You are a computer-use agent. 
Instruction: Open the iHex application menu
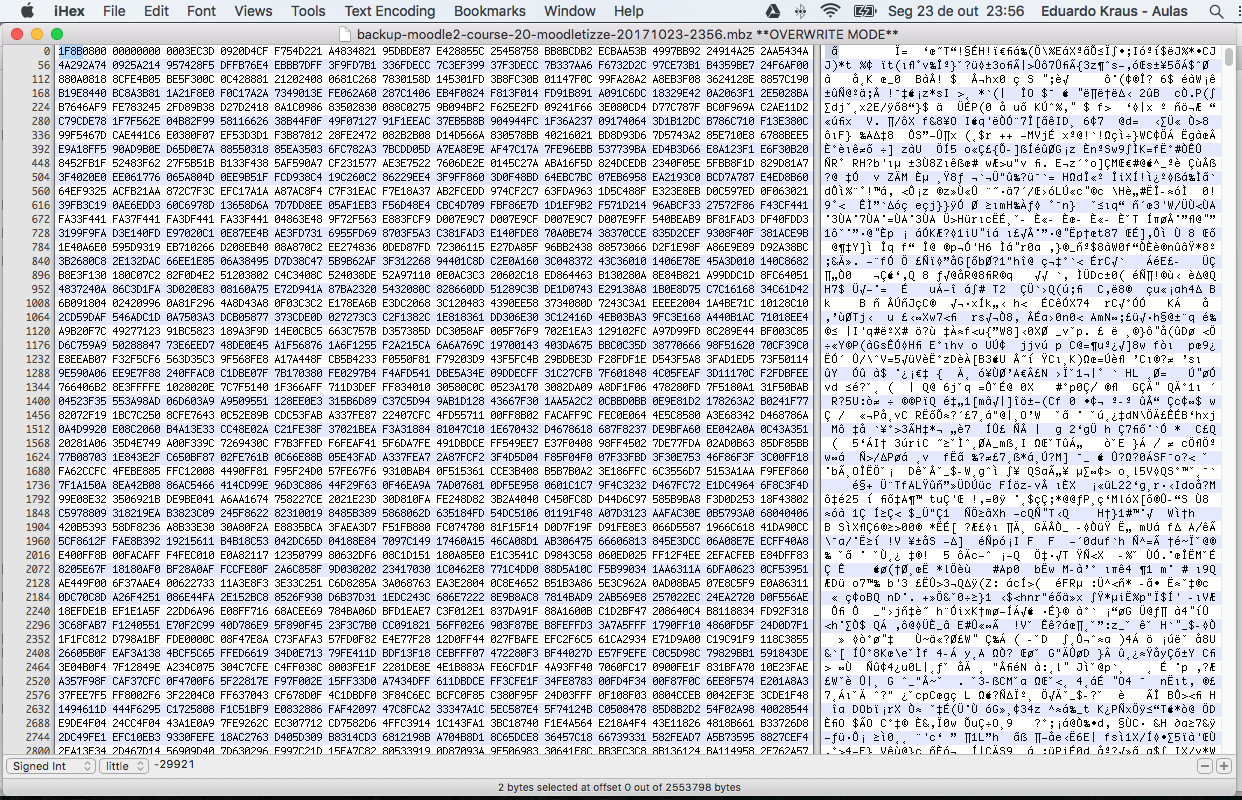pyautogui.click(x=68, y=11)
